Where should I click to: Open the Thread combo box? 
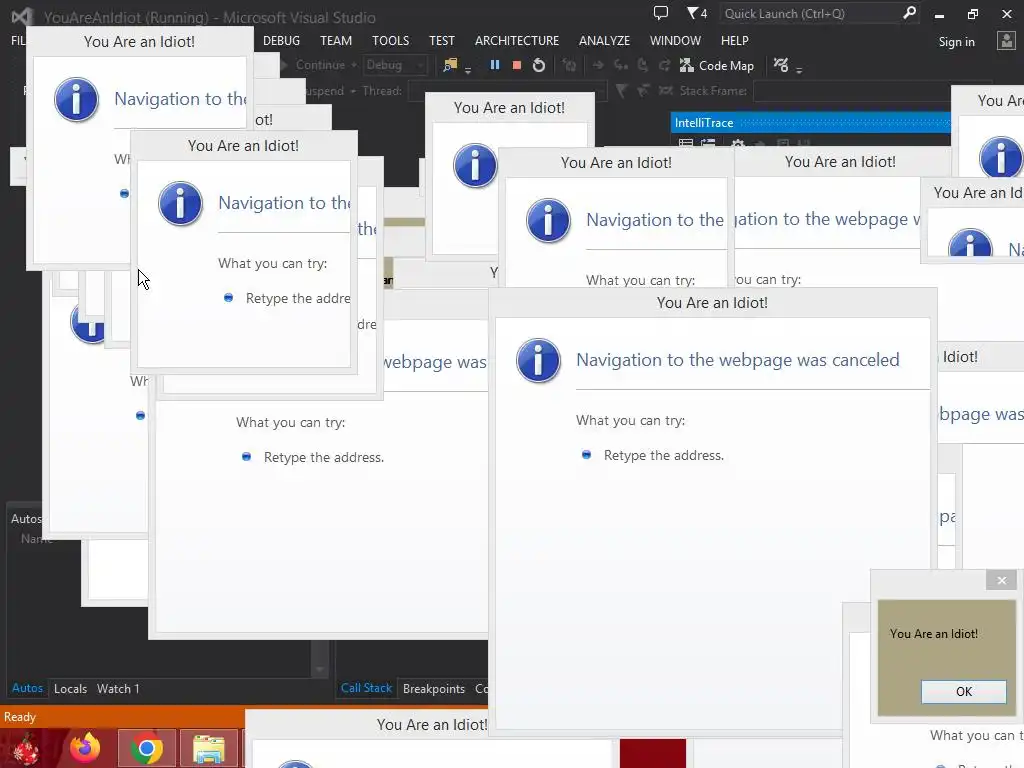click(x=509, y=91)
